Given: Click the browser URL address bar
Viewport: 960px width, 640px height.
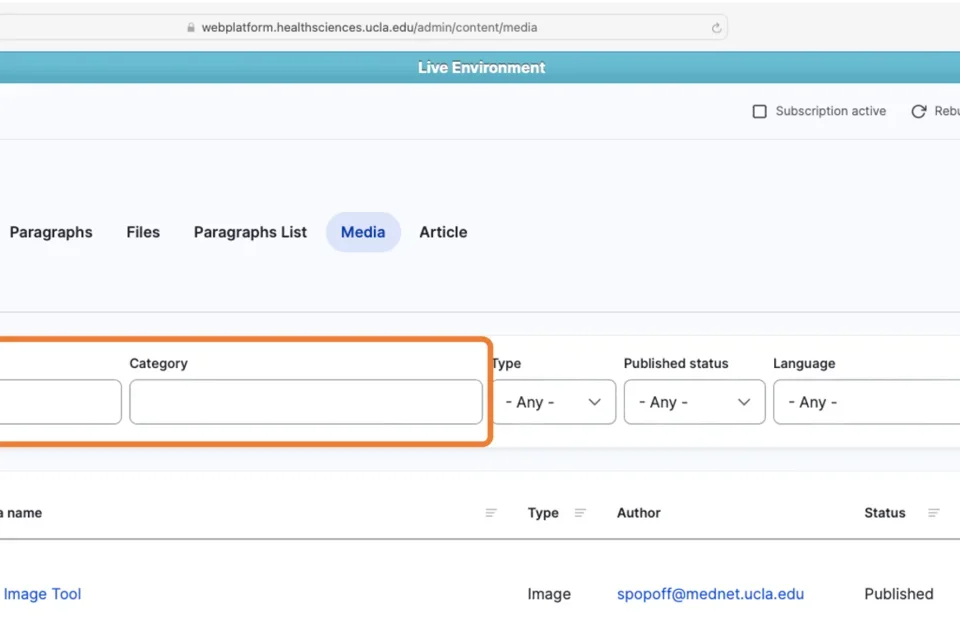Looking at the screenshot, I should coord(364,28).
